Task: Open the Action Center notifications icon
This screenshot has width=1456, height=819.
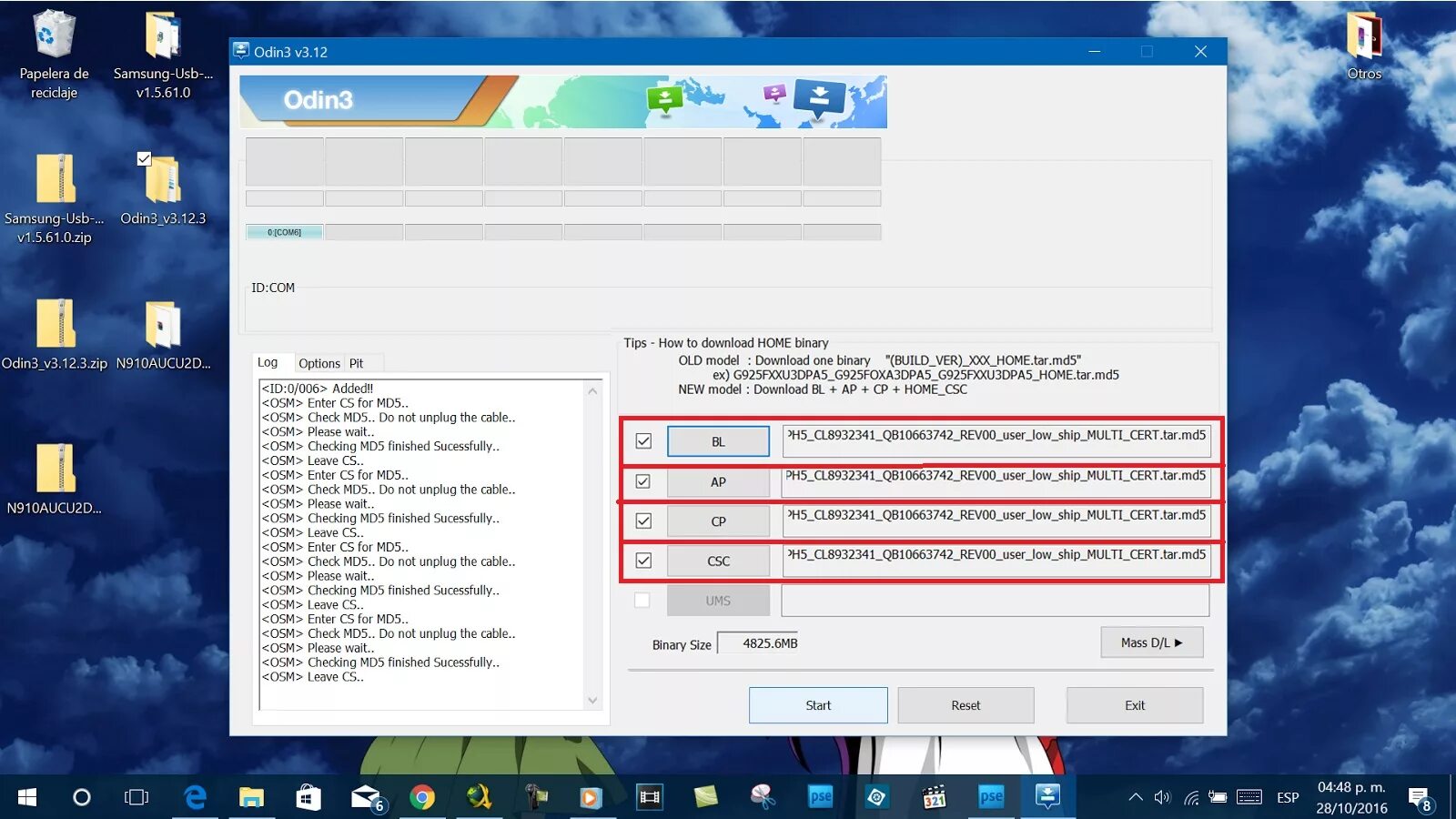Action: [x=1420, y=799]
